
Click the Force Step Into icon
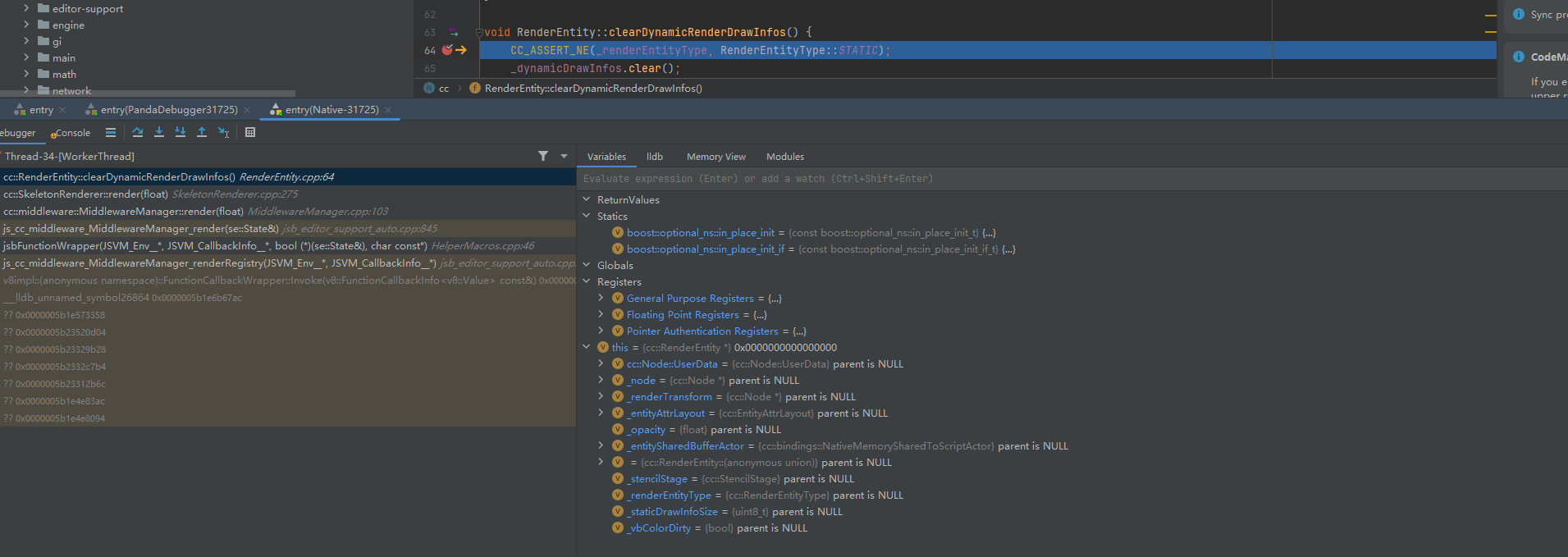coord(181,132)
